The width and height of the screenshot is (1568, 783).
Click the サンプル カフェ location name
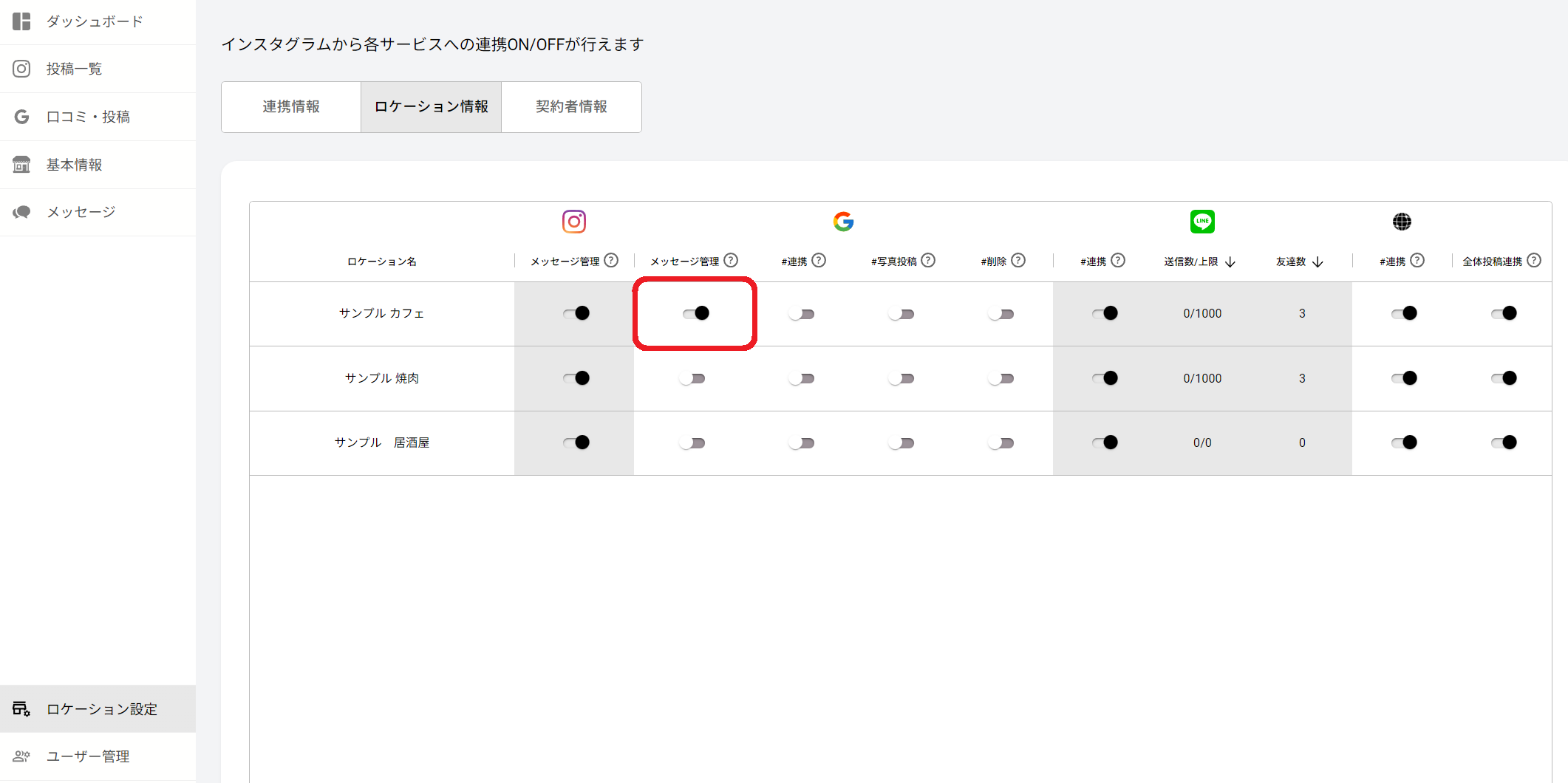(381, 313)
